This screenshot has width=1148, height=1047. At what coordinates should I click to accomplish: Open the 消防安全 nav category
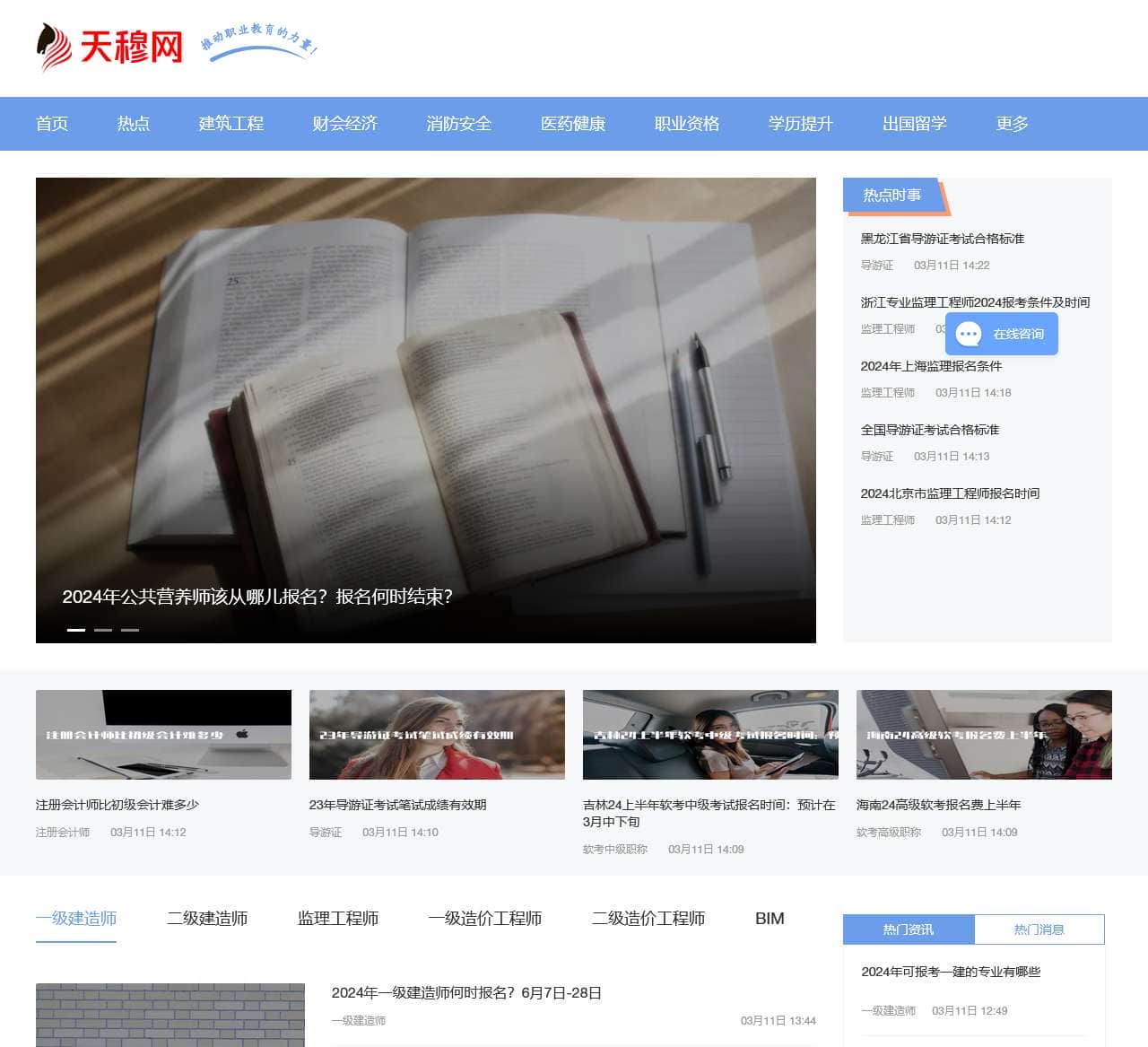point(459,124)
